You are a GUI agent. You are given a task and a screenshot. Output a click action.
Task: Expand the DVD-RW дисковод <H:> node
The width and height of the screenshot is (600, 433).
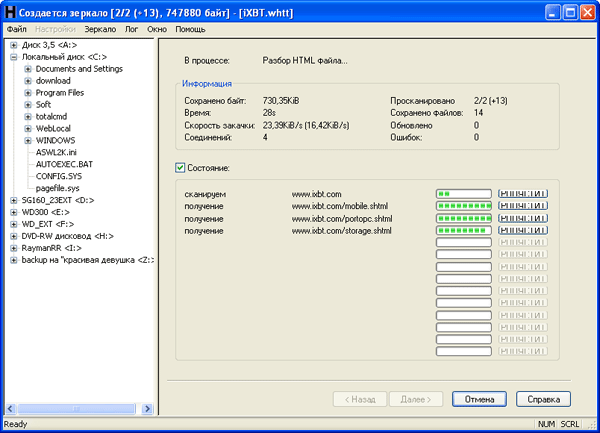pos(14,236)
